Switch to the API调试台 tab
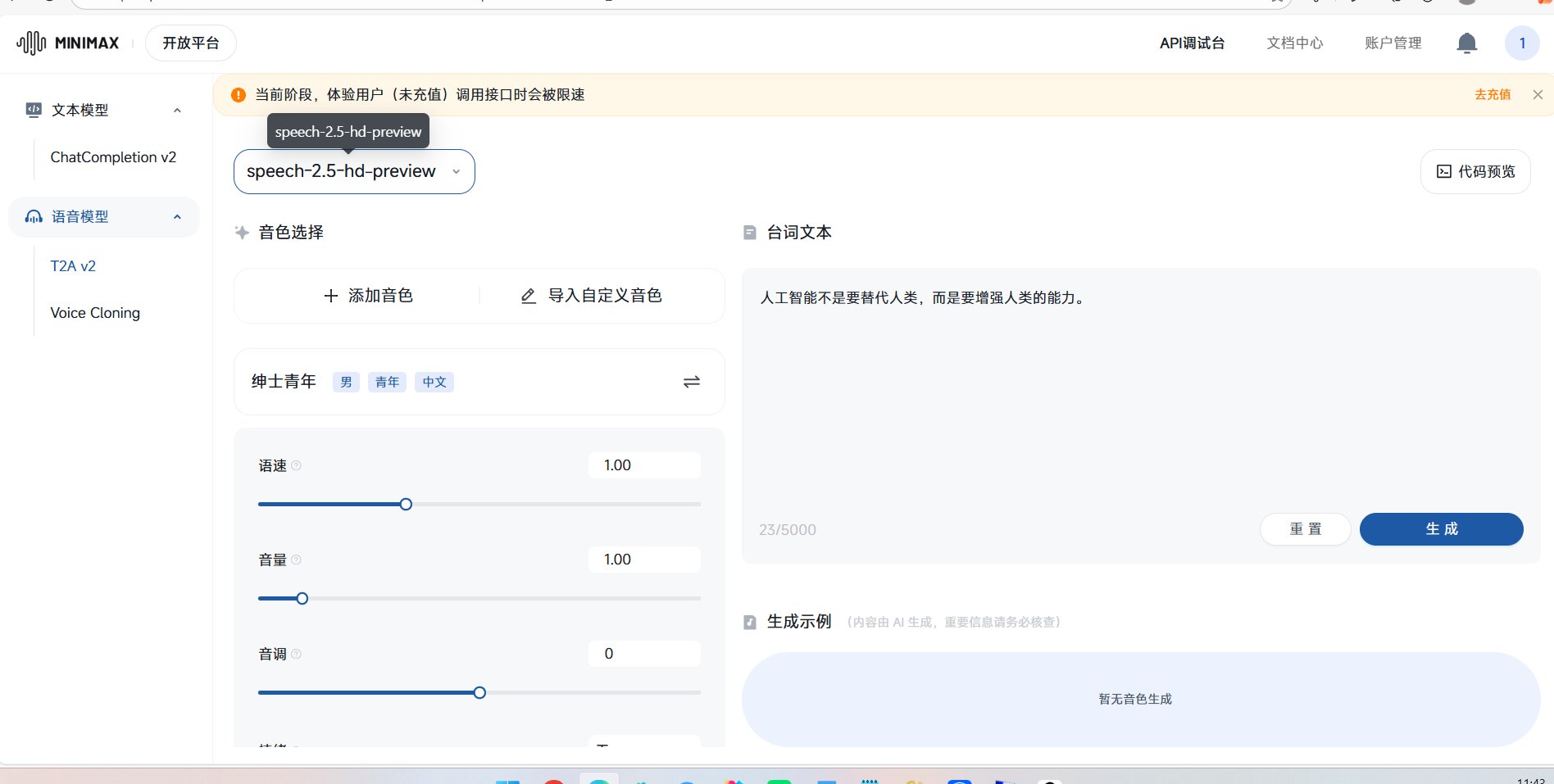Image resolution: width=1554 pixels, height=784 pixels. (x=1192, y=43)
